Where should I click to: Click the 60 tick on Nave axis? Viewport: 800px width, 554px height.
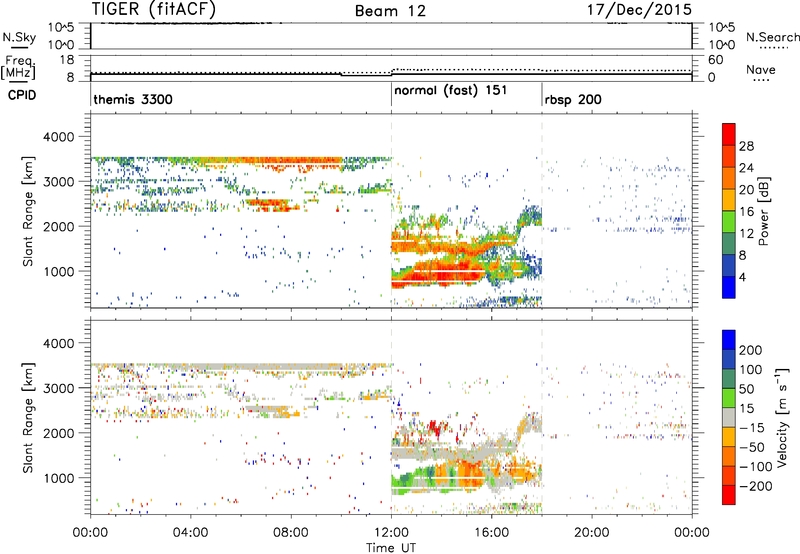coord(715,60)
